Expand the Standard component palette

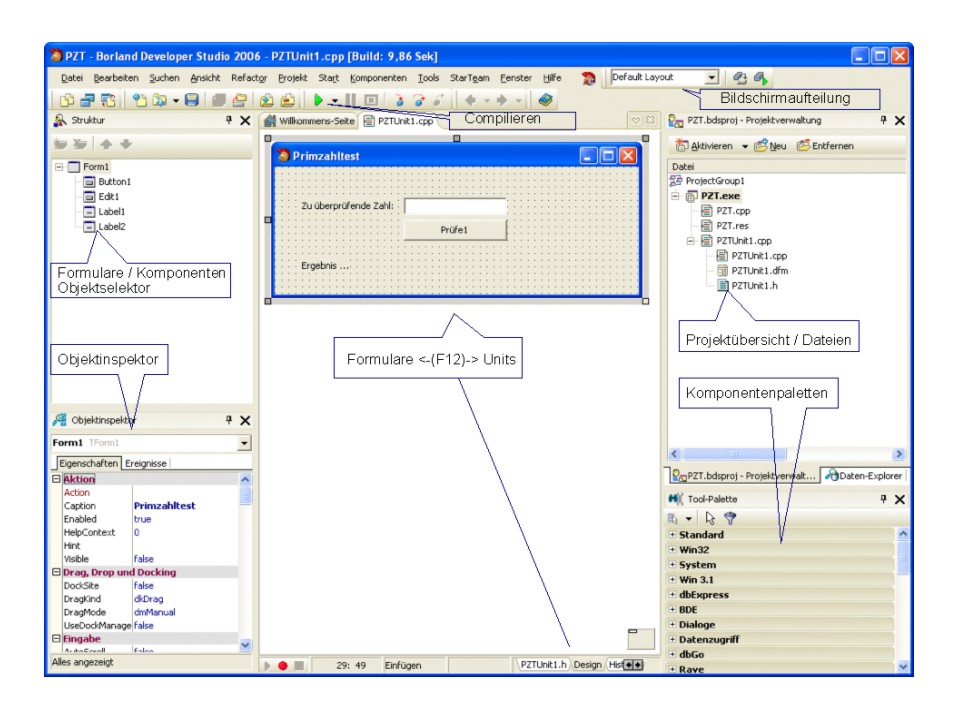click(673, 535)
